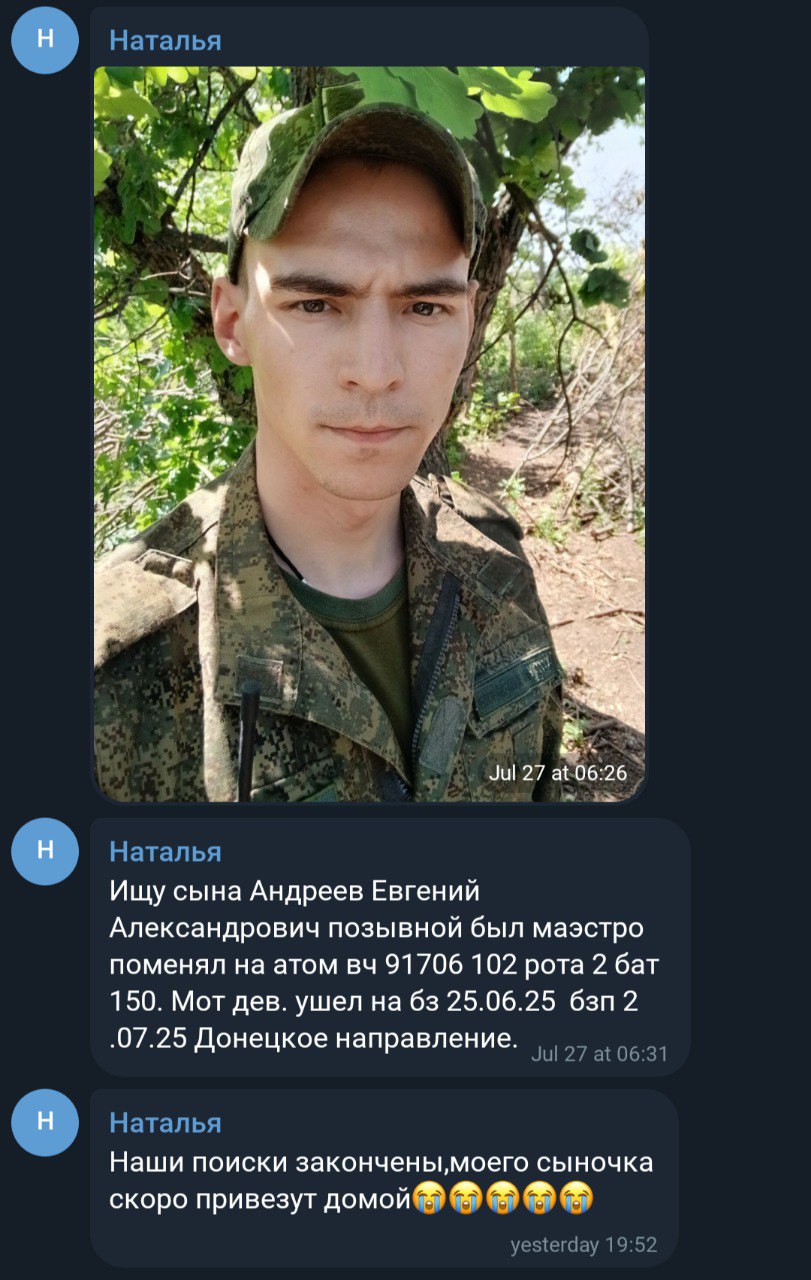Tap the avatar beside the 'Наши поиски закончены' message
The width and height of the screenshot is (811, 1280).
(x=45, y=1122)
